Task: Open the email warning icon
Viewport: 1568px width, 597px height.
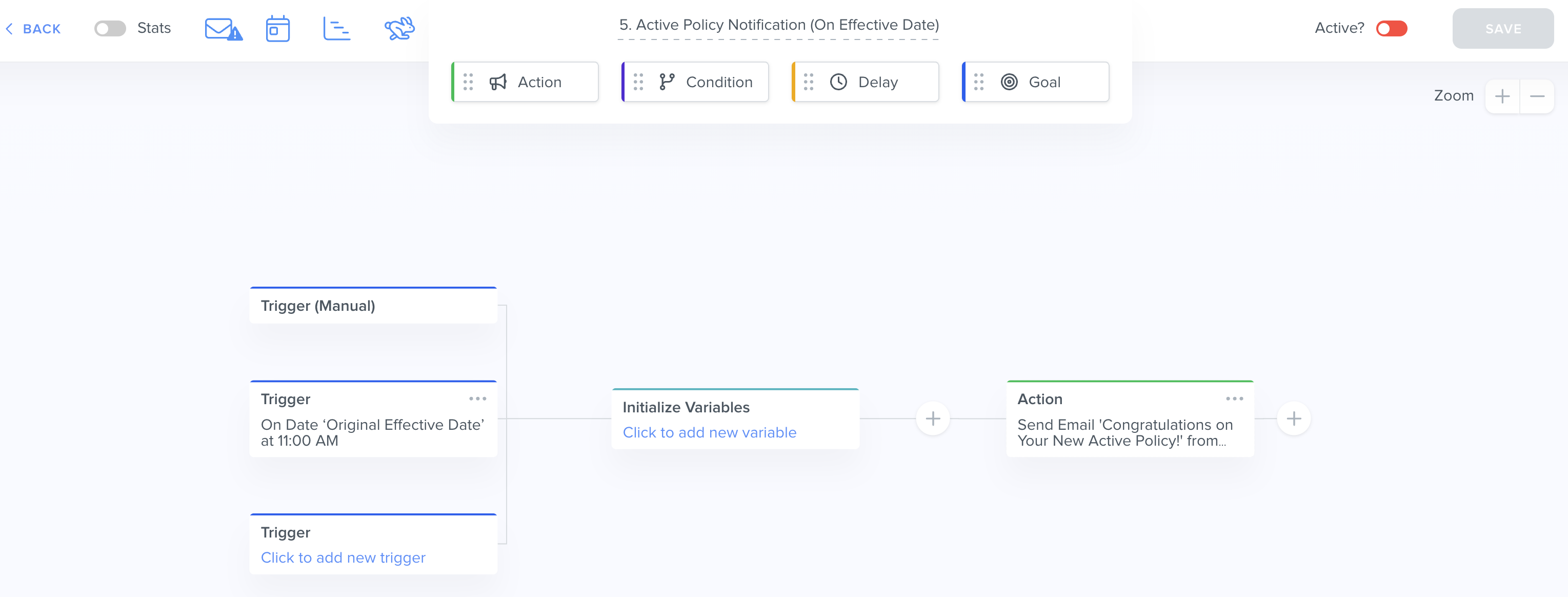Action: [223, 29]
